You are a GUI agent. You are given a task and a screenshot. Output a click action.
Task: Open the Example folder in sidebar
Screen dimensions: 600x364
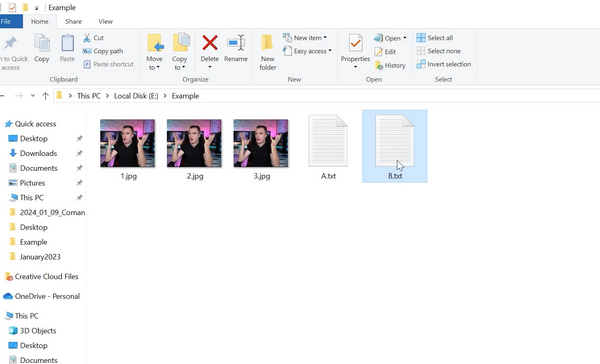(x=33, y=242)
